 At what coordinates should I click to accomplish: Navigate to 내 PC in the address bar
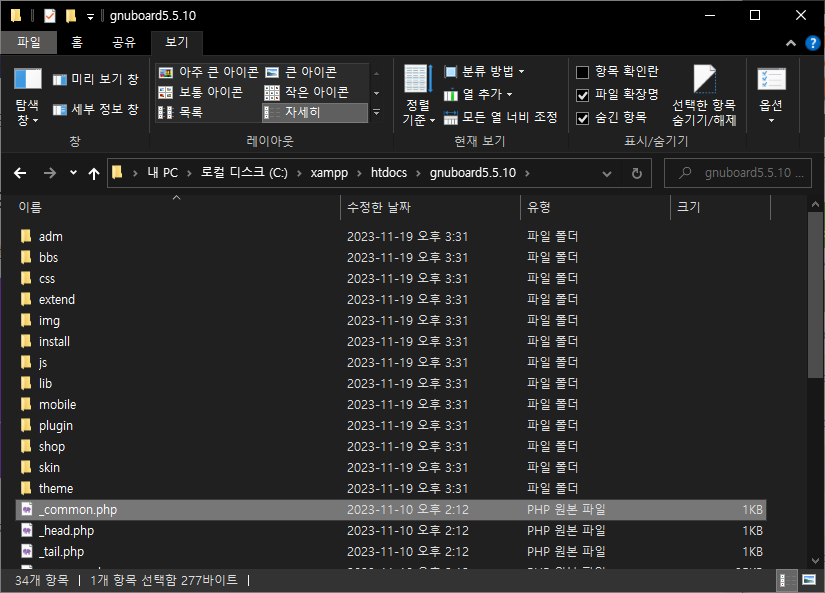163,173
